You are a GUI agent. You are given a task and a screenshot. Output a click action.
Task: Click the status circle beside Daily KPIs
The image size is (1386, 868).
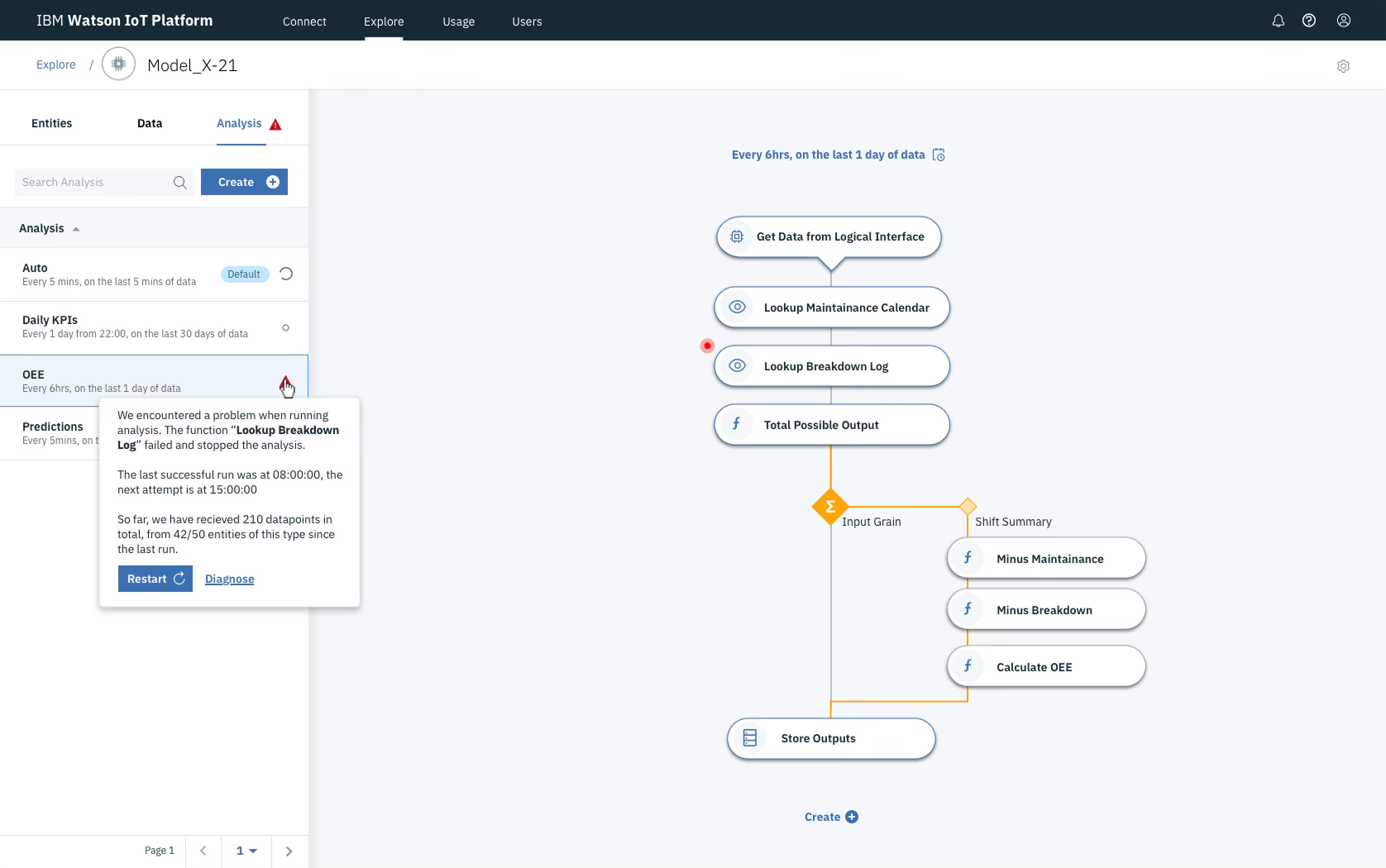pyautogui.click(x=285, y=327)
